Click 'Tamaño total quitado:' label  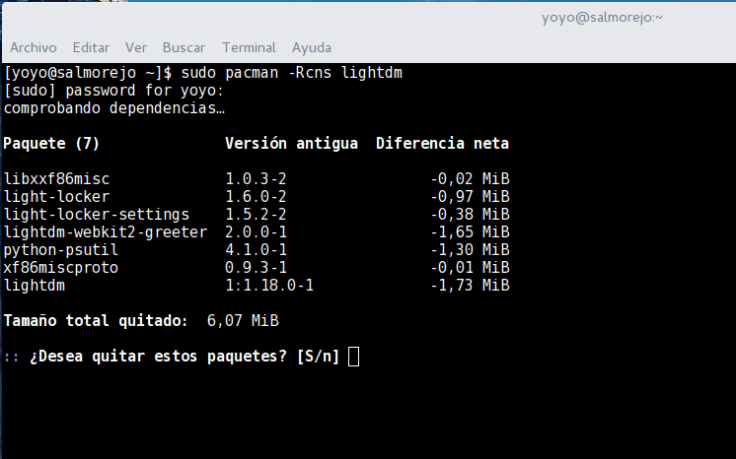tap(96, 321)
